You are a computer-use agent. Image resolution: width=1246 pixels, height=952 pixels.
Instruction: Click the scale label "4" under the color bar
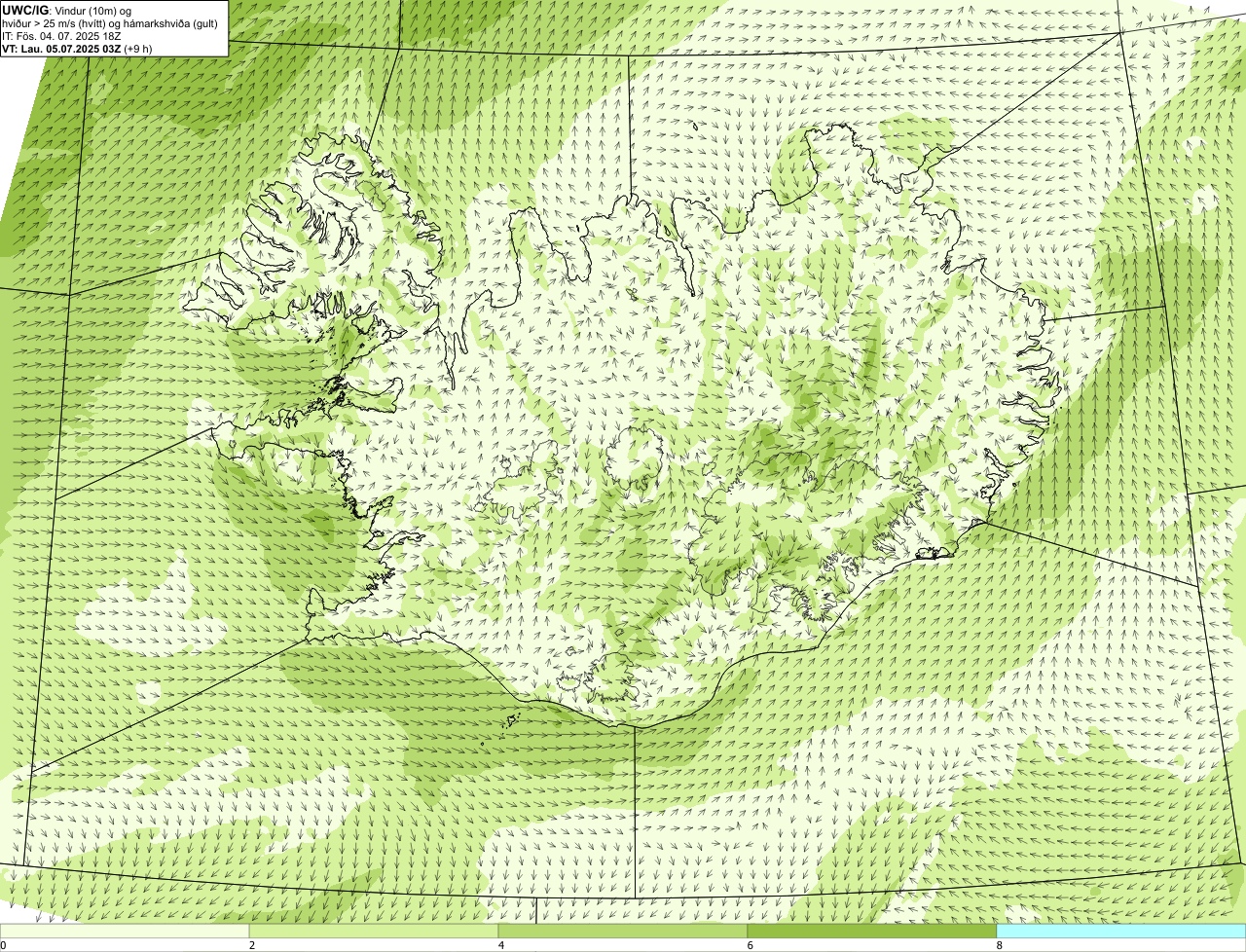[x=501, y=945]
